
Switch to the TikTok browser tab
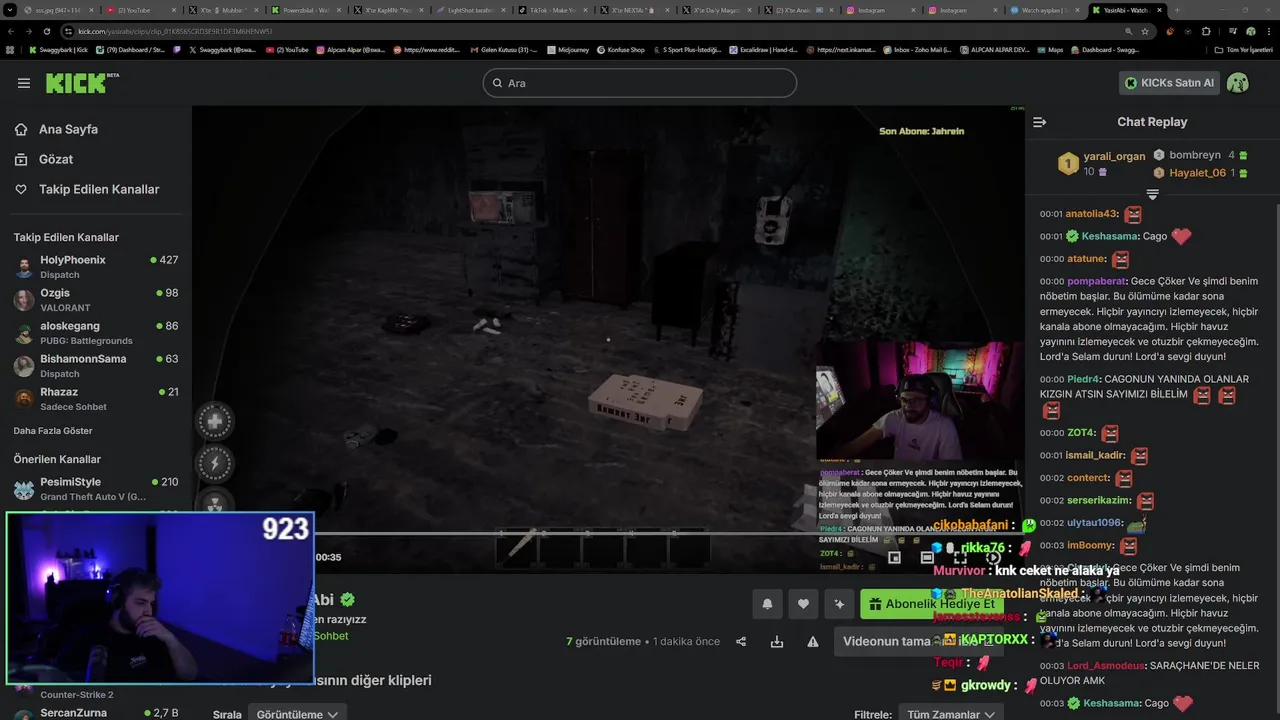coord(552,9)
